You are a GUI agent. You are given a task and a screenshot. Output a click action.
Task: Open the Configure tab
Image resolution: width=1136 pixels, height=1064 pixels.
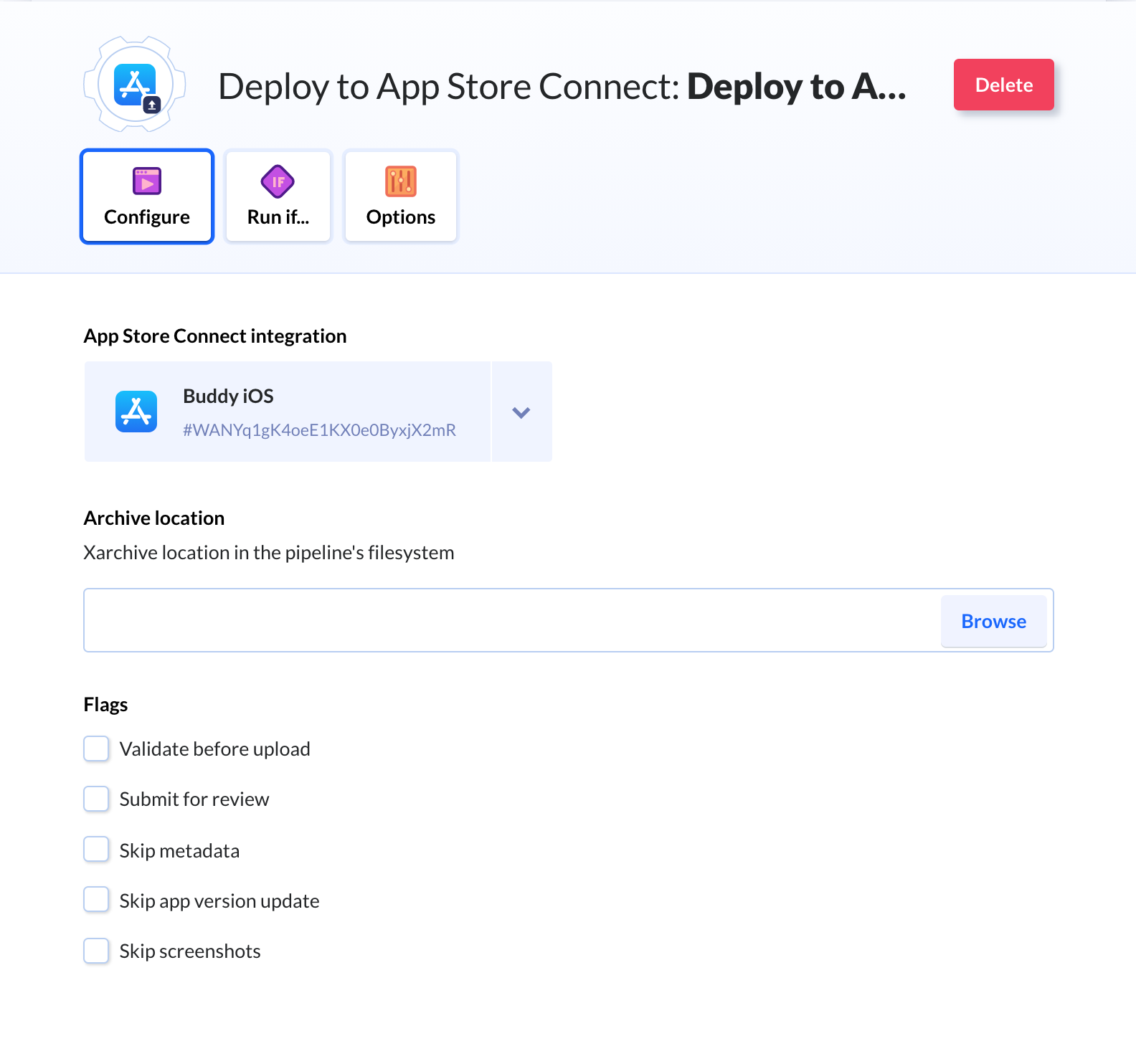point(147,196)
